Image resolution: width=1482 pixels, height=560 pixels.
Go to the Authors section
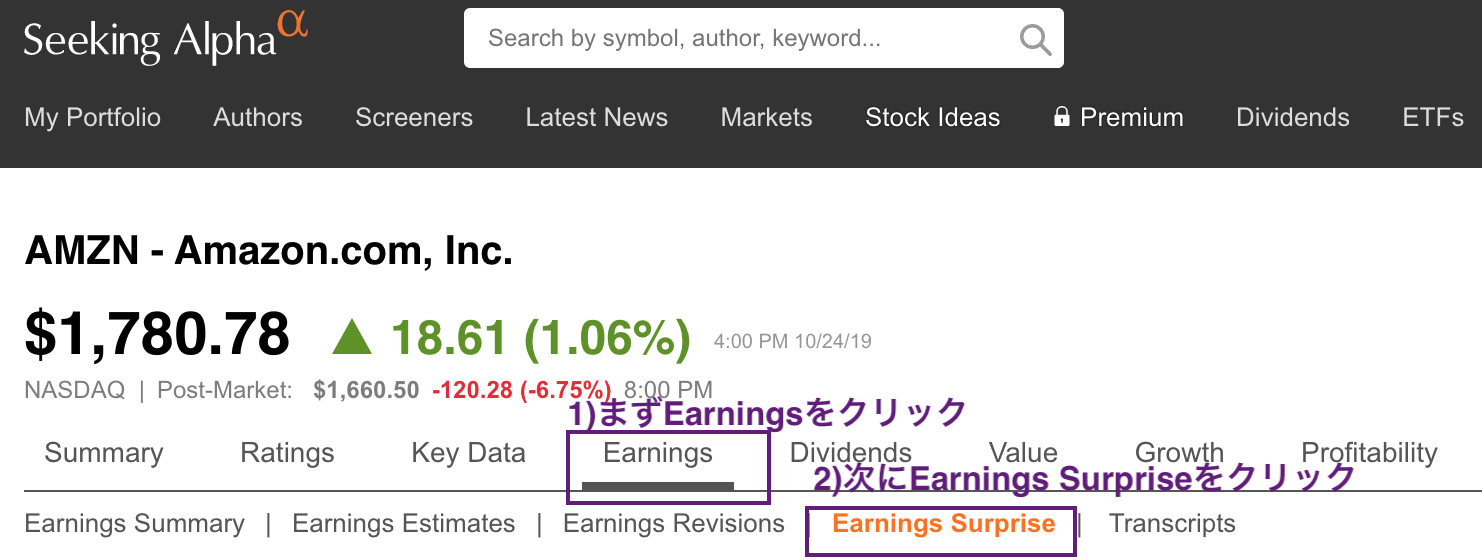tap(258, 117)
